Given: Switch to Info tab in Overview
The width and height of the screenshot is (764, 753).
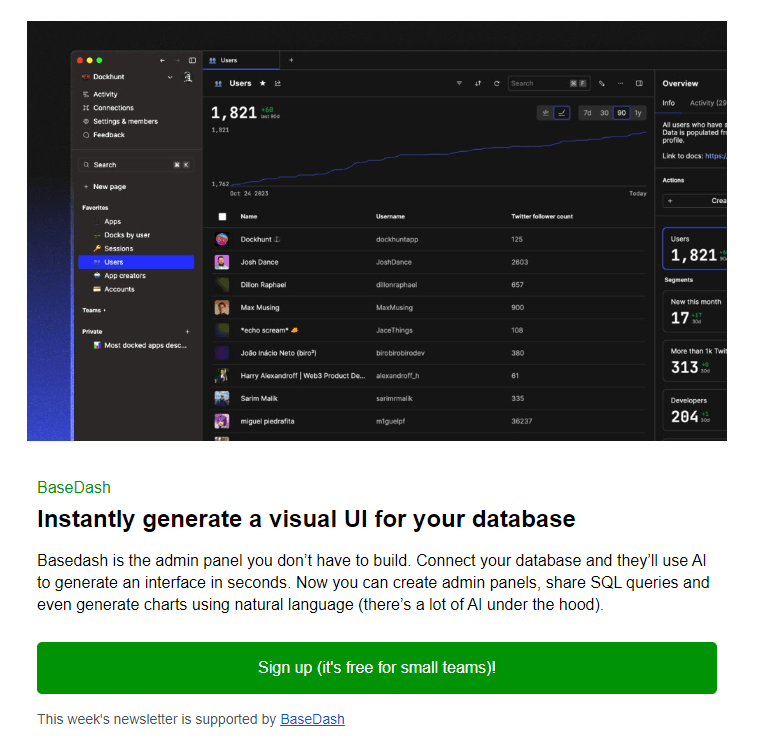Looking at the screenshot, I should [668, 103].
